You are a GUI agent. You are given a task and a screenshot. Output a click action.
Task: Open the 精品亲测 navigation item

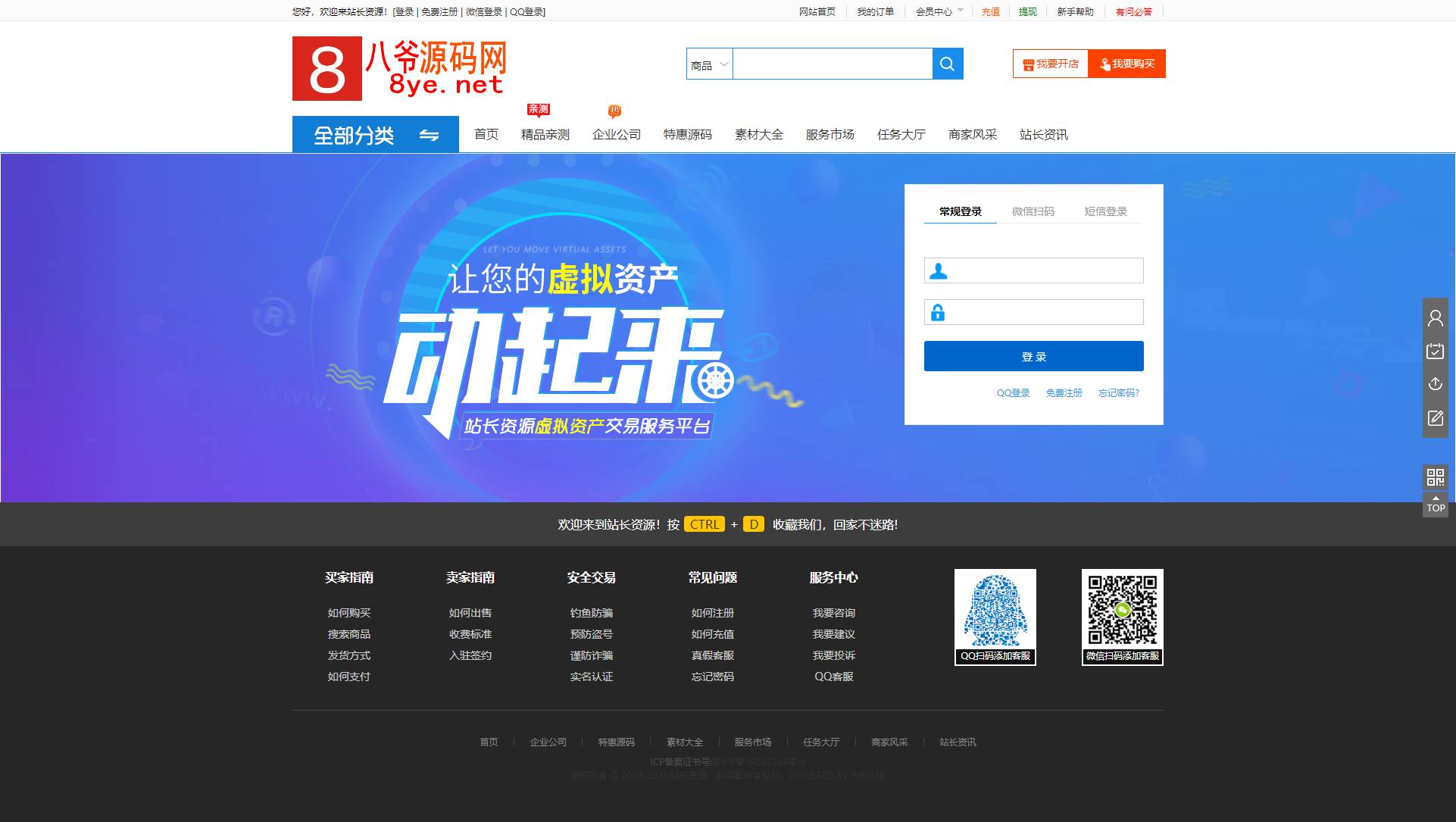coord(545,135)
